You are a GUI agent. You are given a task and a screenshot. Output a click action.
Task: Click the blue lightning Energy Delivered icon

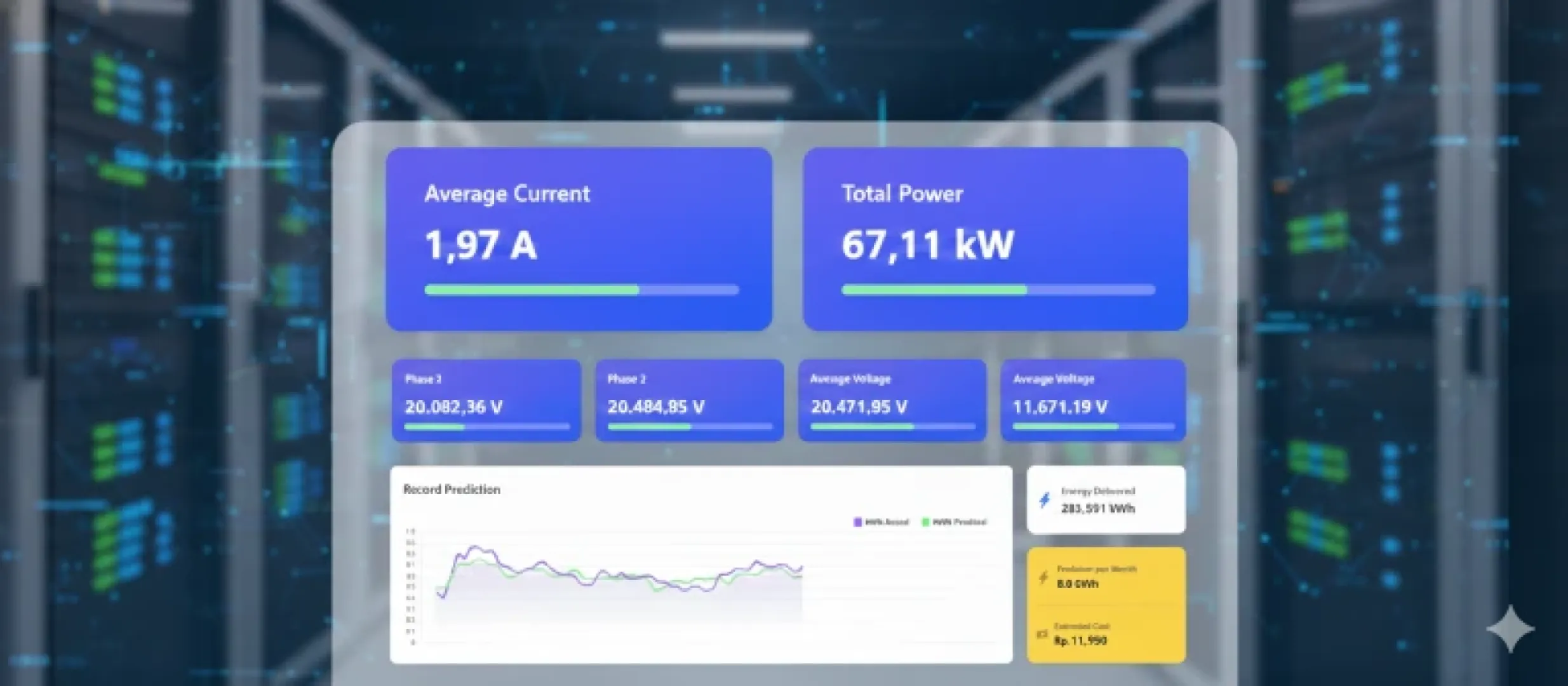[1045, 501]
